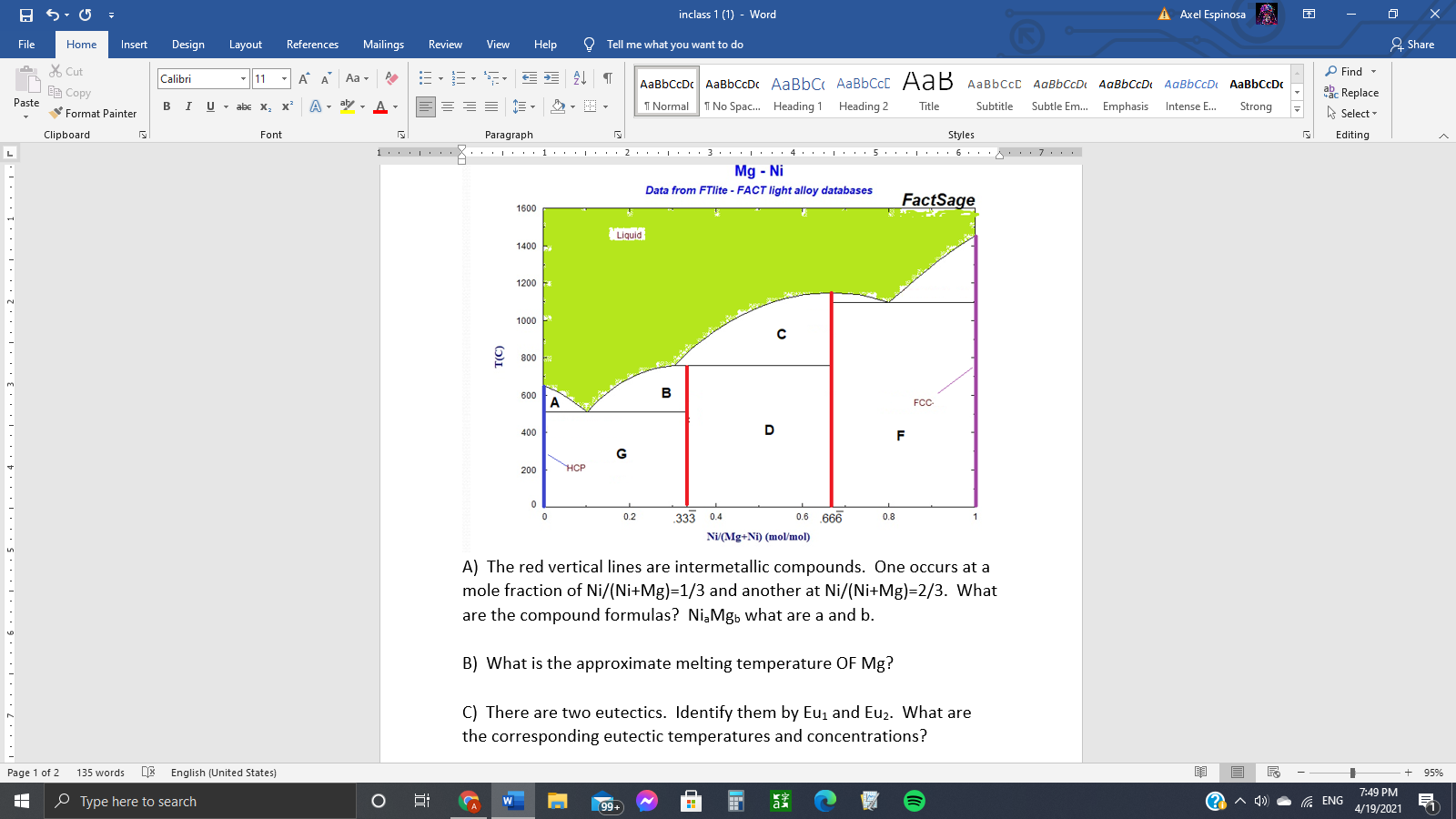Open the Font Size dropdown
Image resolution: width=1456 pixels, height=819 pixels.
283,78
